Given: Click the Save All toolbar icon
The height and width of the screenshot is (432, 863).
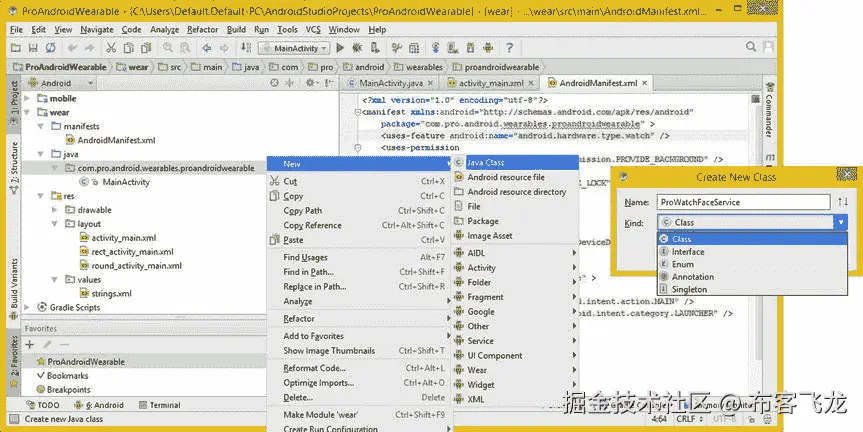Looking at the screenshot, I should coord(33,48).
